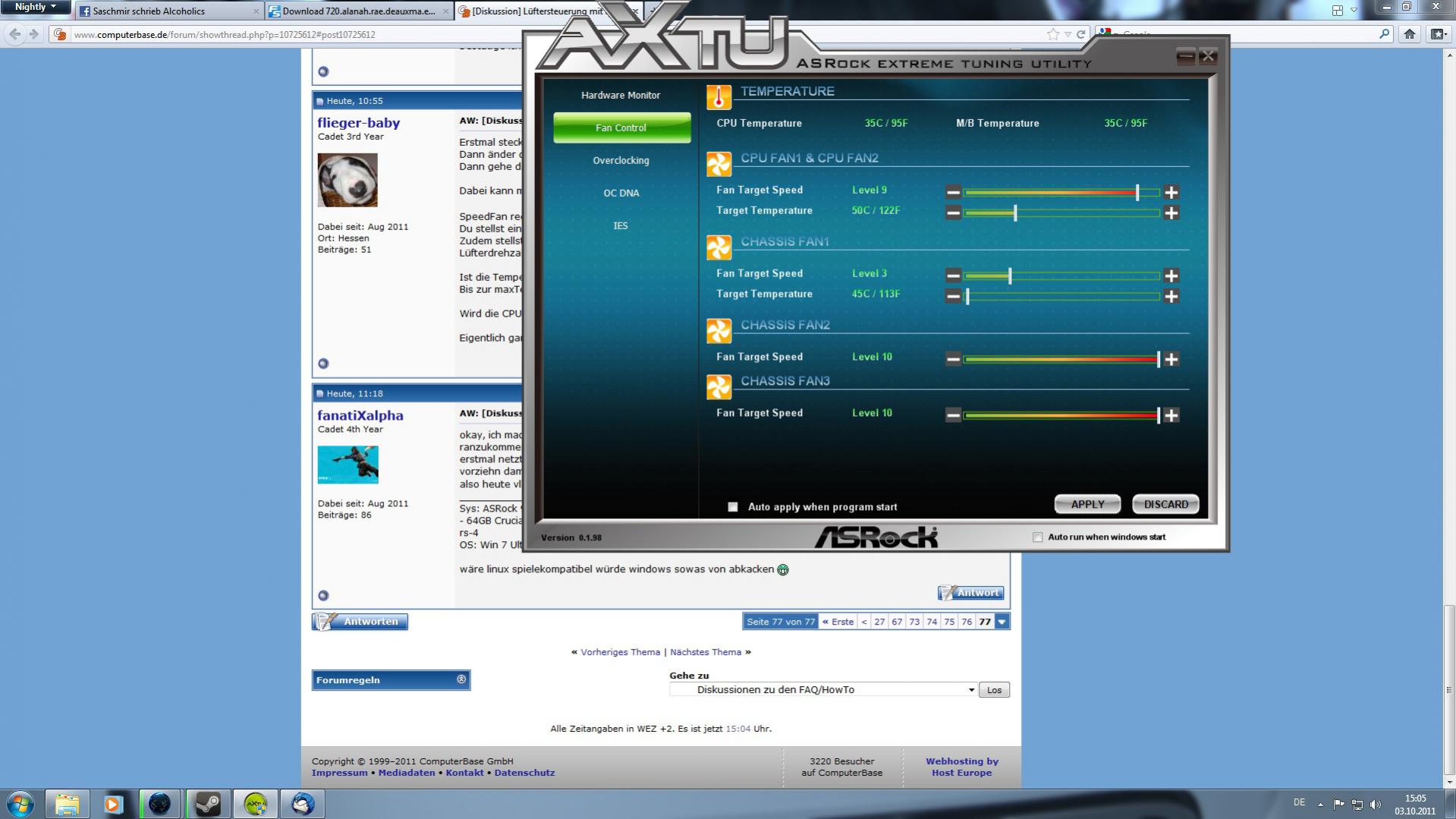The height and width of the screenshot is (819, 1456).
Task: Select the Fan Control section
Action: pyautogui.click(x=621, y=128)
